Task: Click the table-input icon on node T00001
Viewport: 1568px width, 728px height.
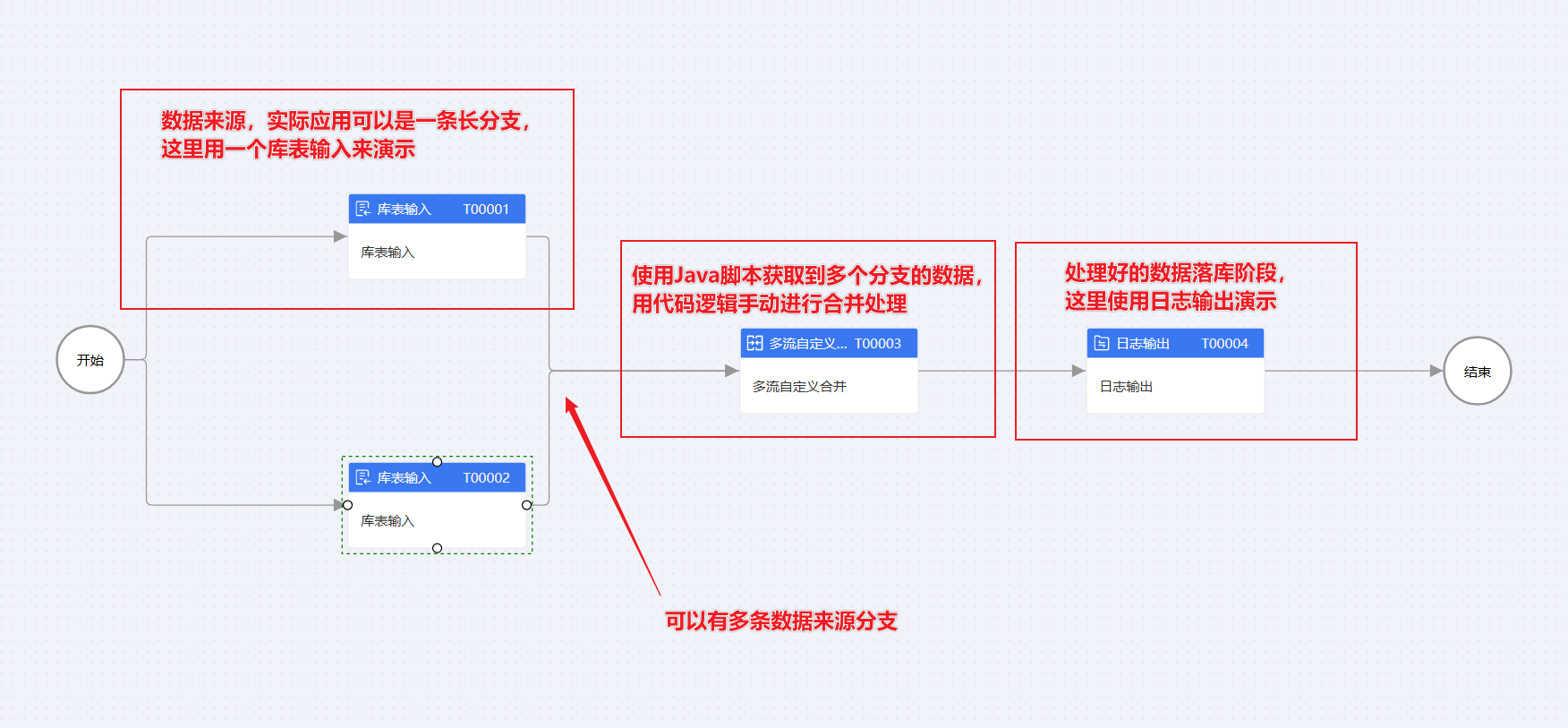Action: (x=362, y=209)
